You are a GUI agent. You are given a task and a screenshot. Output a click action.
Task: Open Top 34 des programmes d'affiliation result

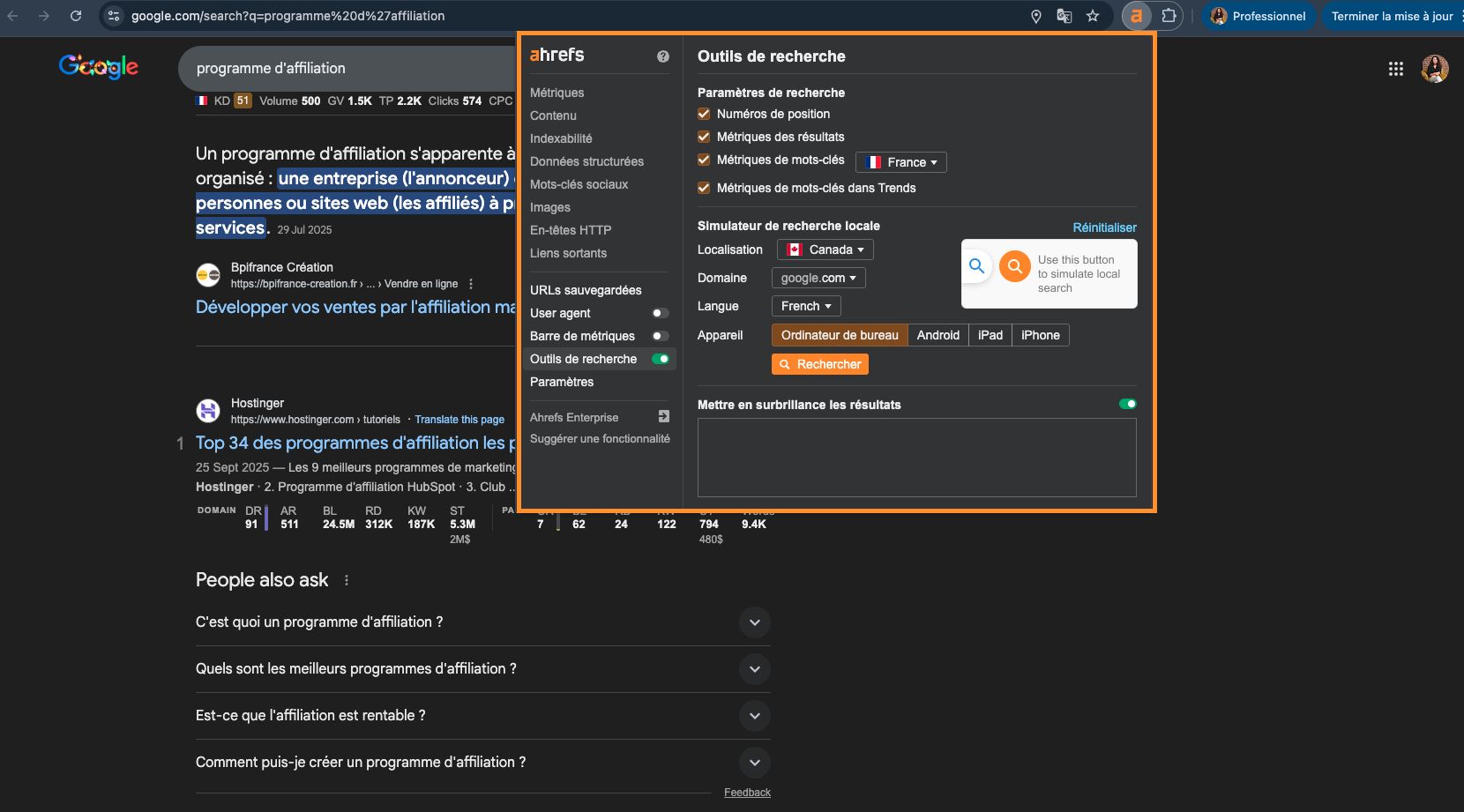pyautogui.click(x=355, y=443)
